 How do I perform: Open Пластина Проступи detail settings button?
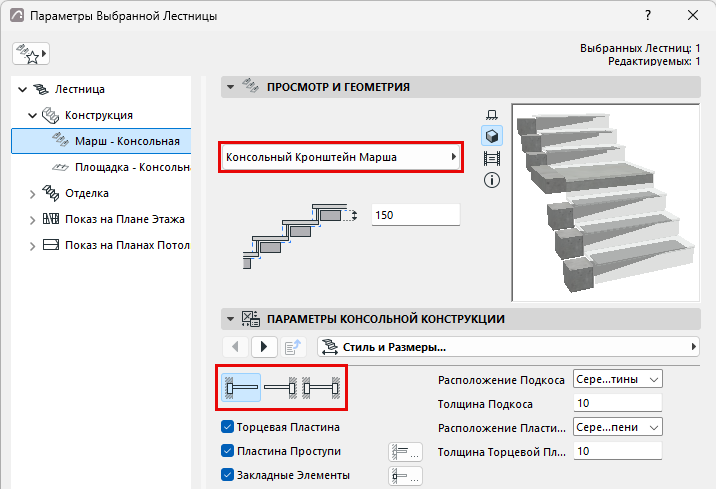[x=405, y=452]
